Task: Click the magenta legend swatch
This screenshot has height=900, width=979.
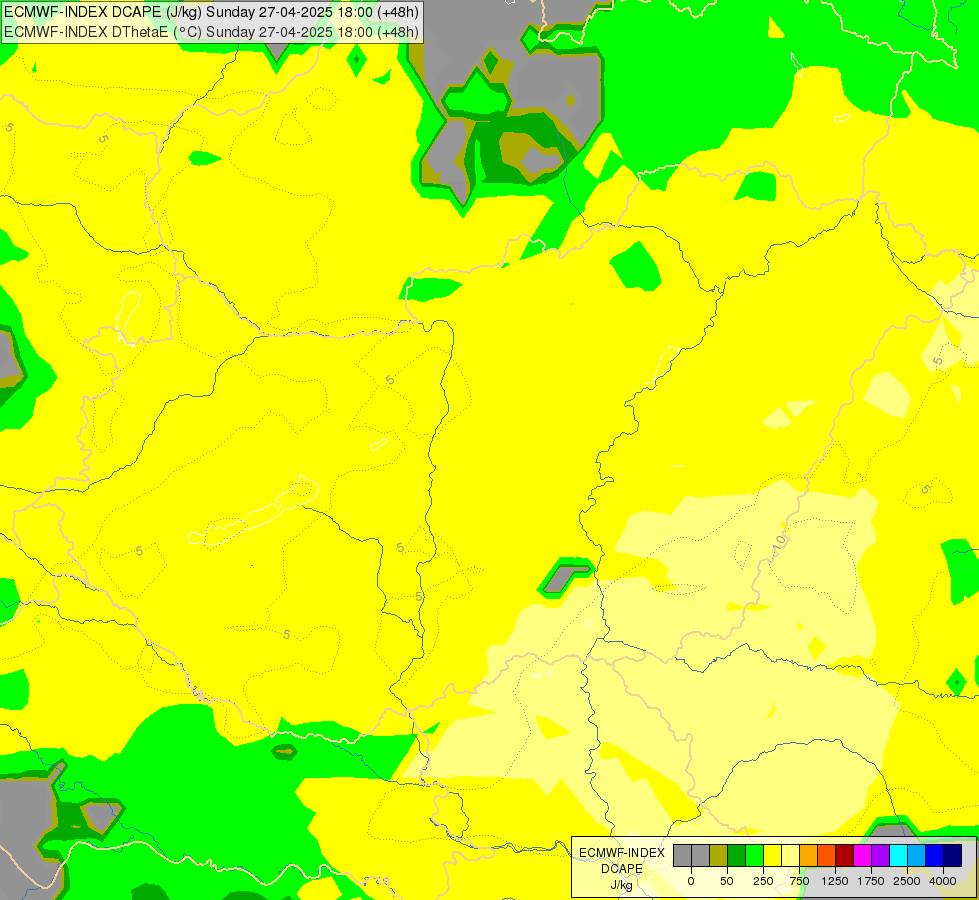Action: [x=863, y=855]
